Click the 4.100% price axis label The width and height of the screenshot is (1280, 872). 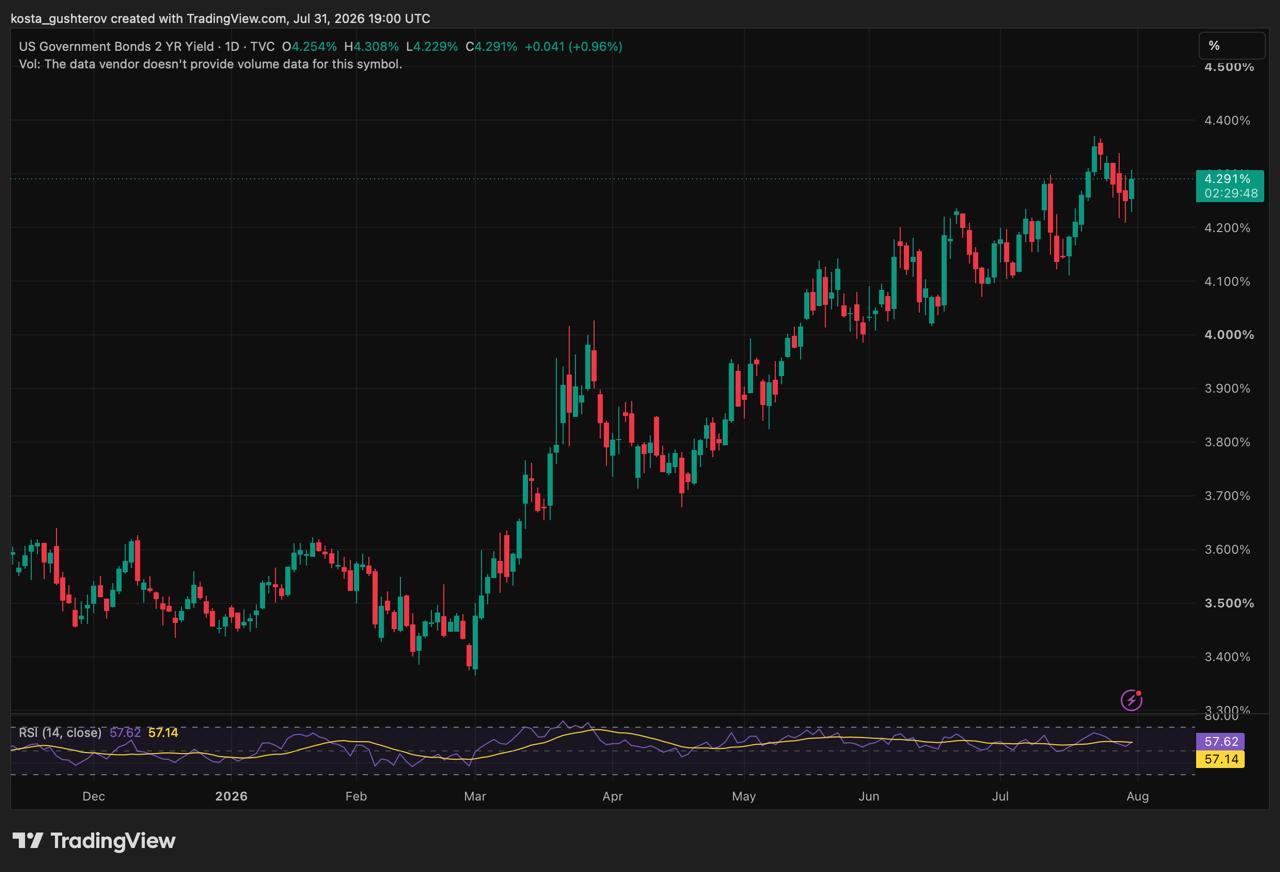click(x=1229, y=282)
